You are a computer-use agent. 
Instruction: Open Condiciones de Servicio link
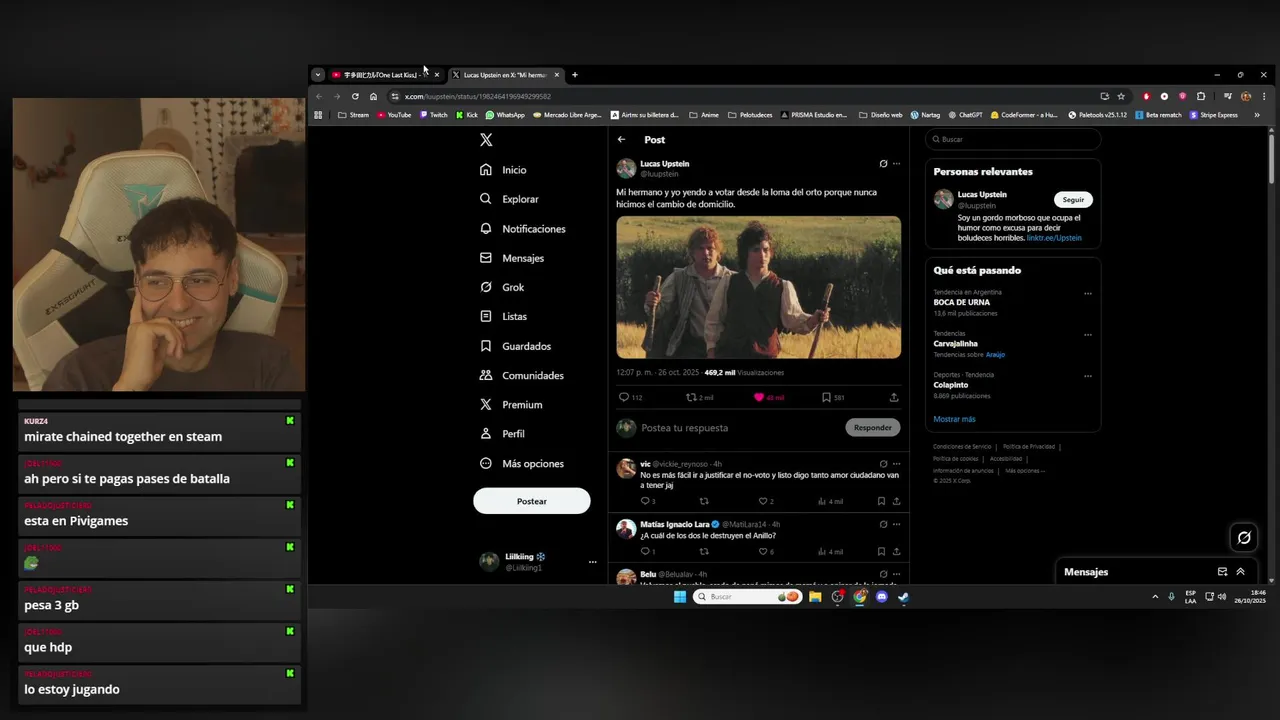click(962, 447)
